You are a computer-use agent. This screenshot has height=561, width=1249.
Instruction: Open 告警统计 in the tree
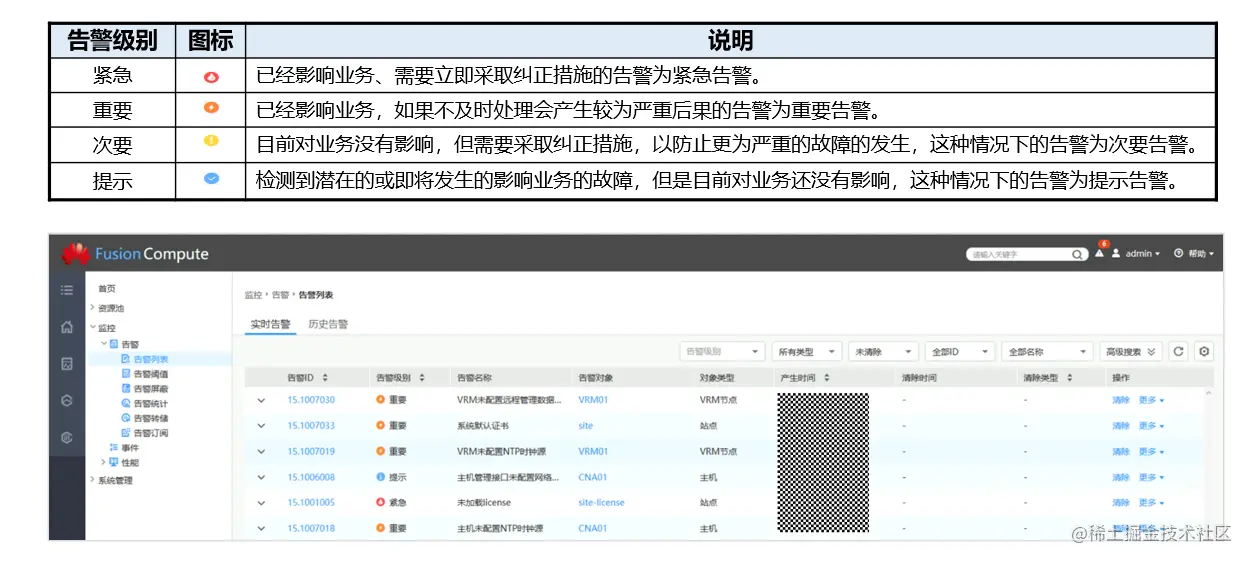(x=151, y=403)
